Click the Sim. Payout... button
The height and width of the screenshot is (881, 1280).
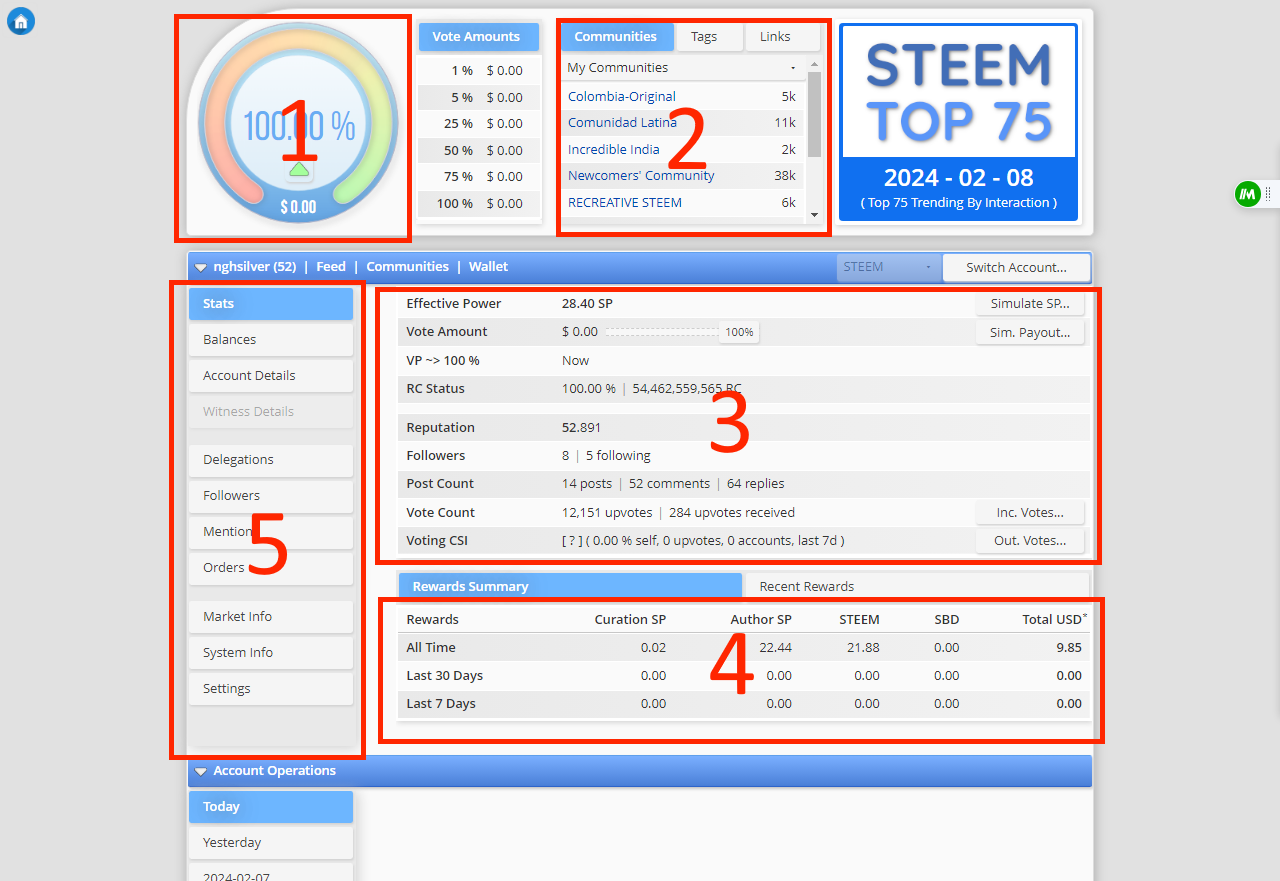coord(1030,333)
